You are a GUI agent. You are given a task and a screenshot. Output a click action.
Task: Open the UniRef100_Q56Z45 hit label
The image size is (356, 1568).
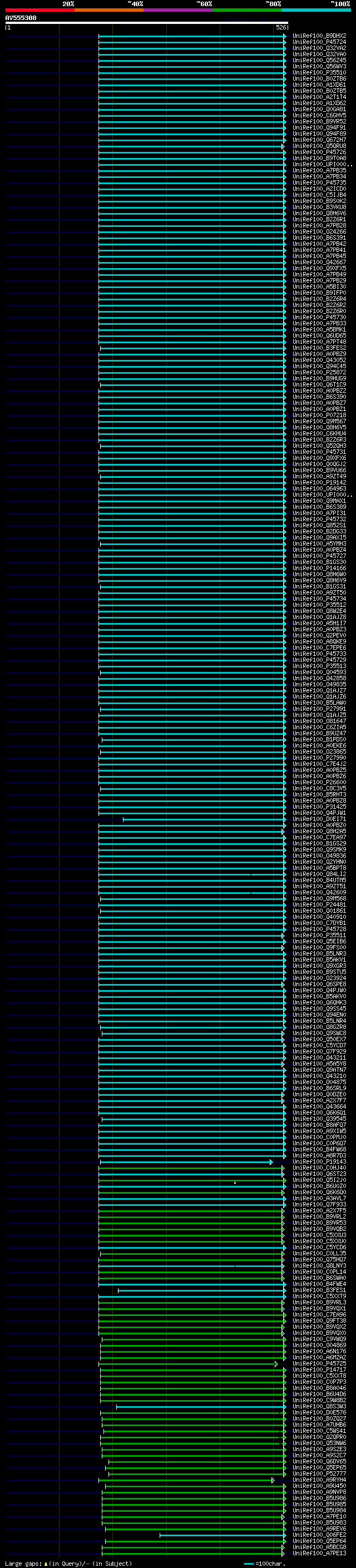point(319,61)
